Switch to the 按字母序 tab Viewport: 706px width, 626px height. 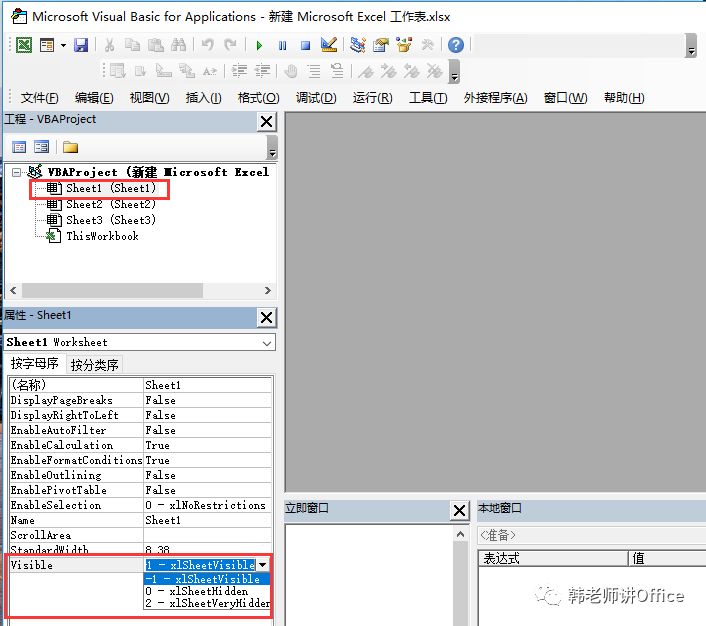click(35, 363)
